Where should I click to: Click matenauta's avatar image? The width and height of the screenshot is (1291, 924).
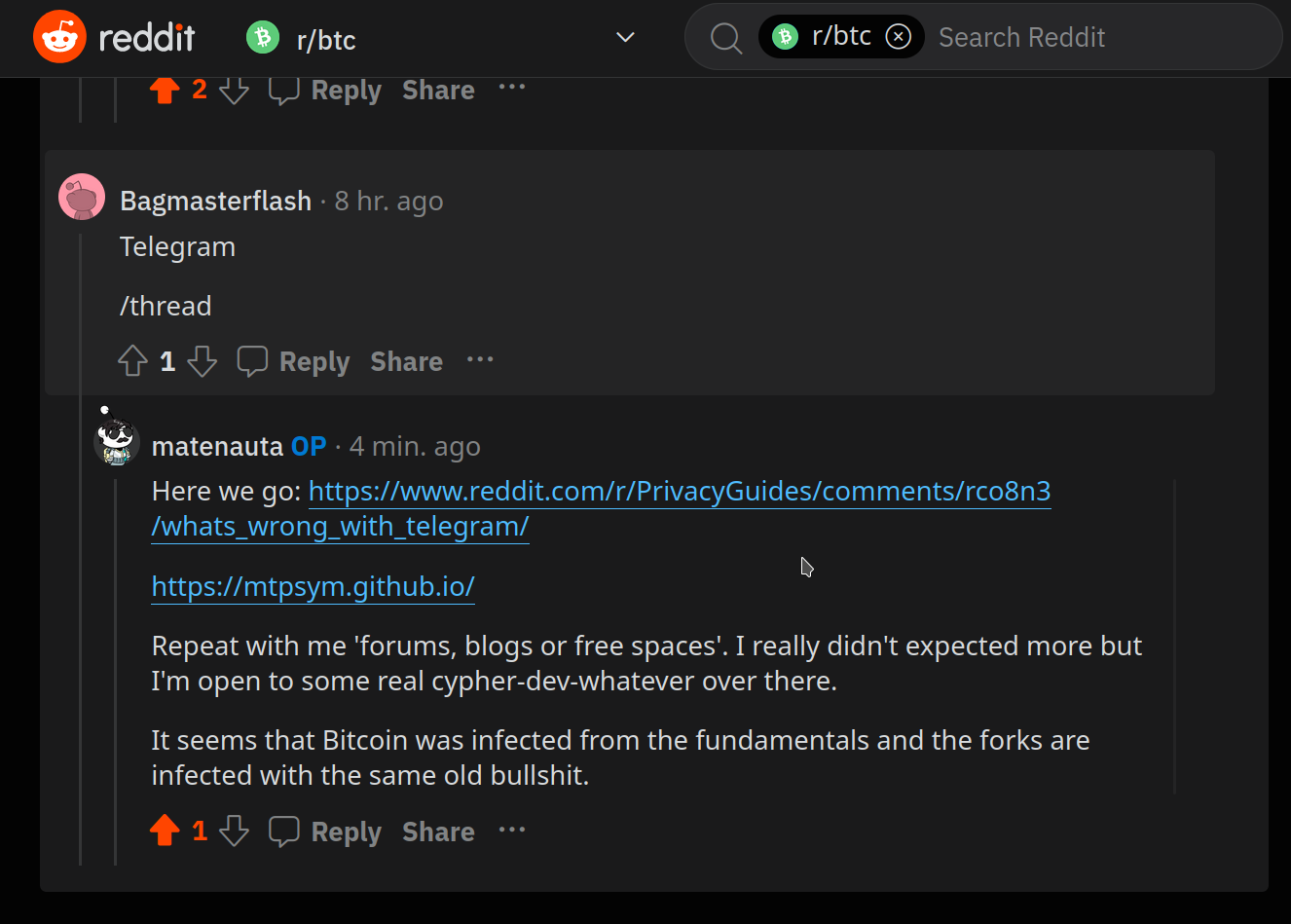116,440
